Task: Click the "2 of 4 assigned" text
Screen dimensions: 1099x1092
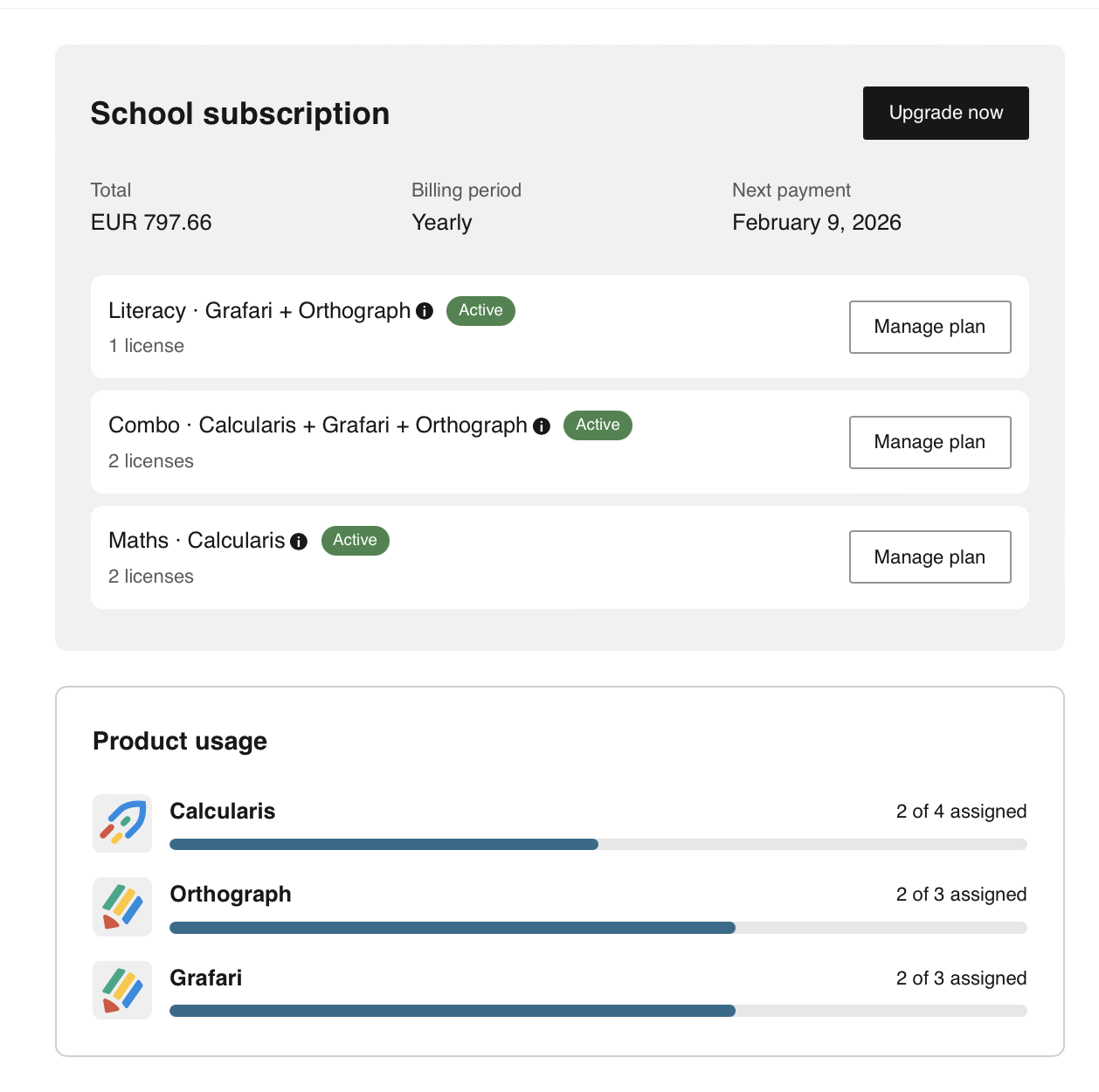Action: [x=961, y=812]
